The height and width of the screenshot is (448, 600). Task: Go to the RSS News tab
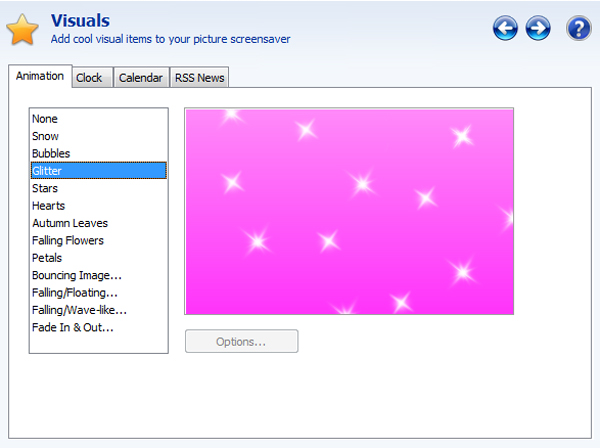click(200, 78)
